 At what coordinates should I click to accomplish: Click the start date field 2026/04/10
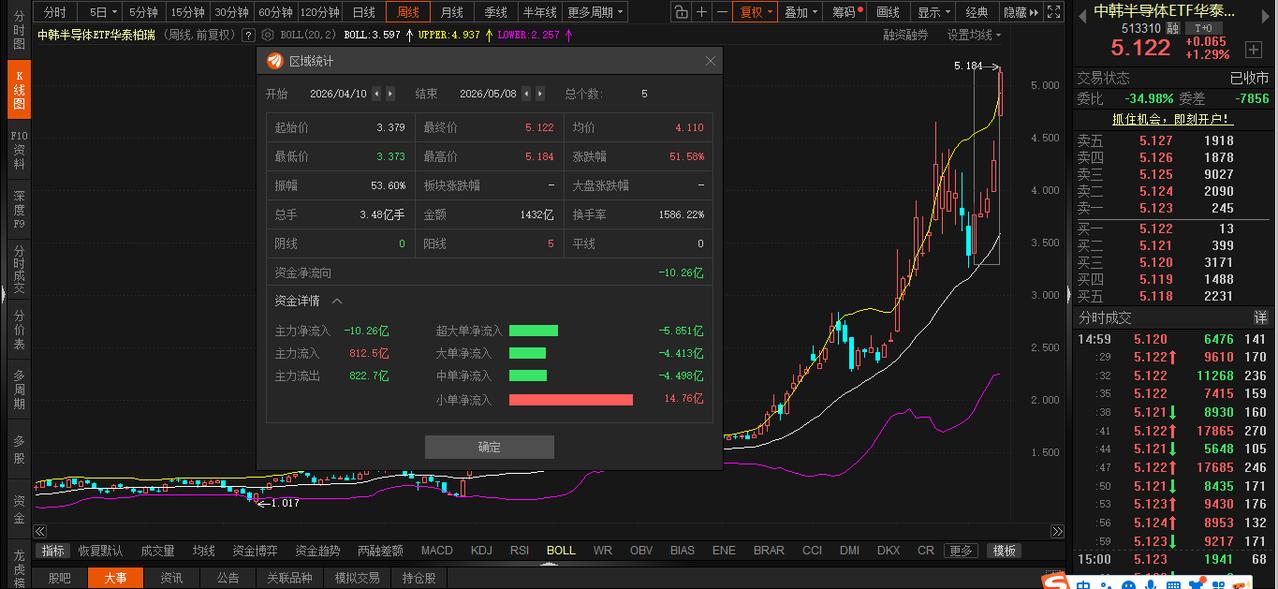[x=338, y=93]
